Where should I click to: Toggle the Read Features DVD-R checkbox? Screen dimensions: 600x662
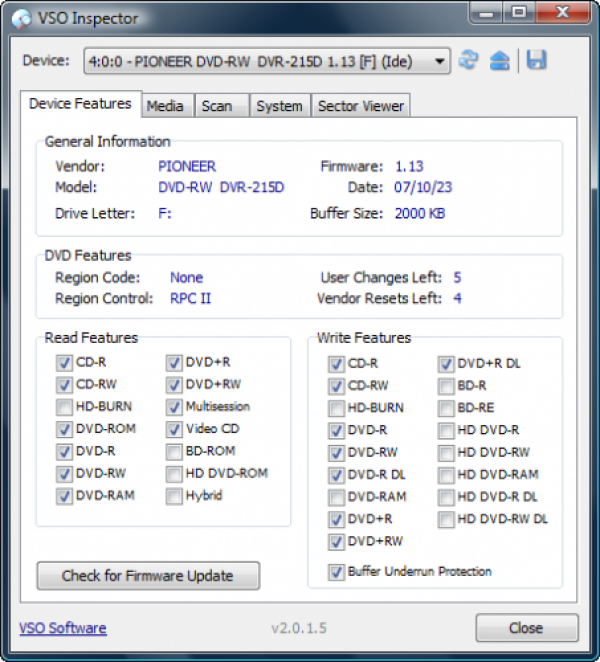click(64, 452)
